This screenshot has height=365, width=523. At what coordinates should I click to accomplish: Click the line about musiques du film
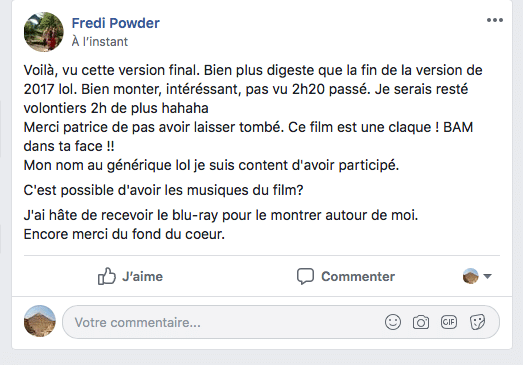163,190
